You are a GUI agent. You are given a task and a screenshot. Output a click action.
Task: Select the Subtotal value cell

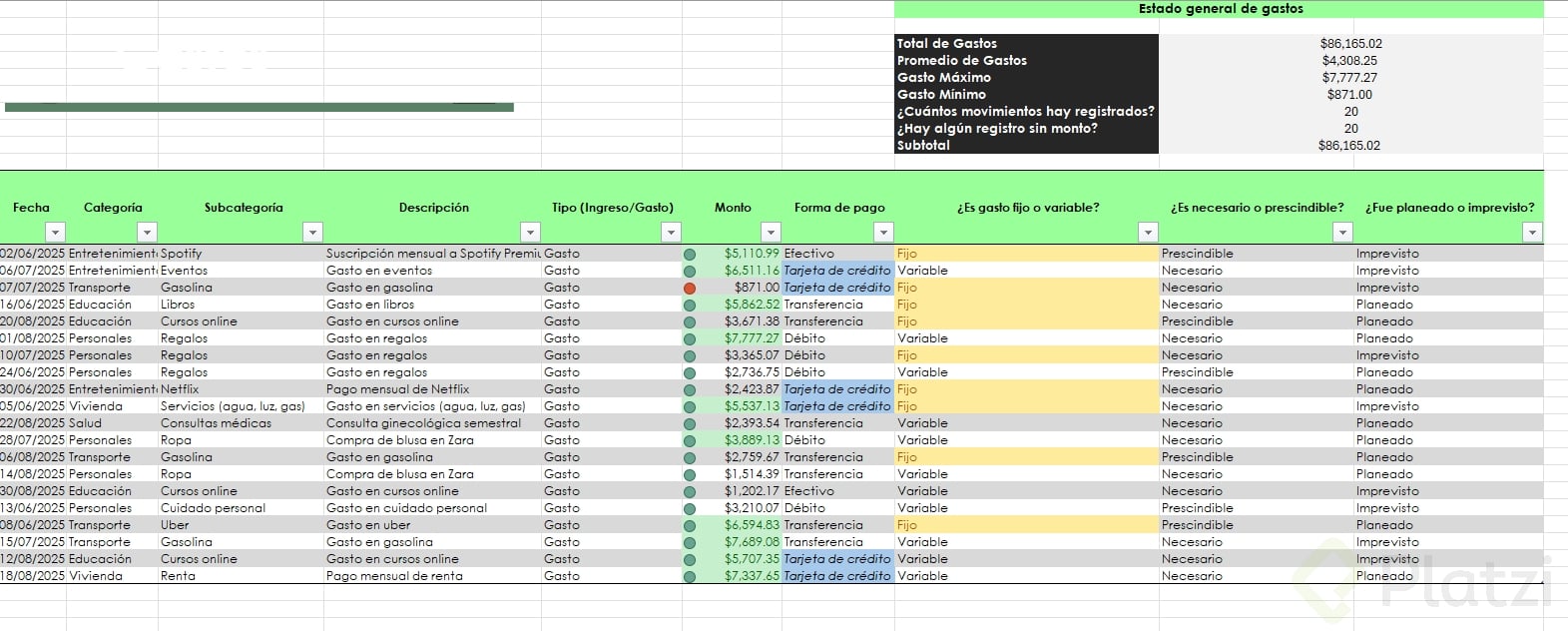(x=1350, y=146)
